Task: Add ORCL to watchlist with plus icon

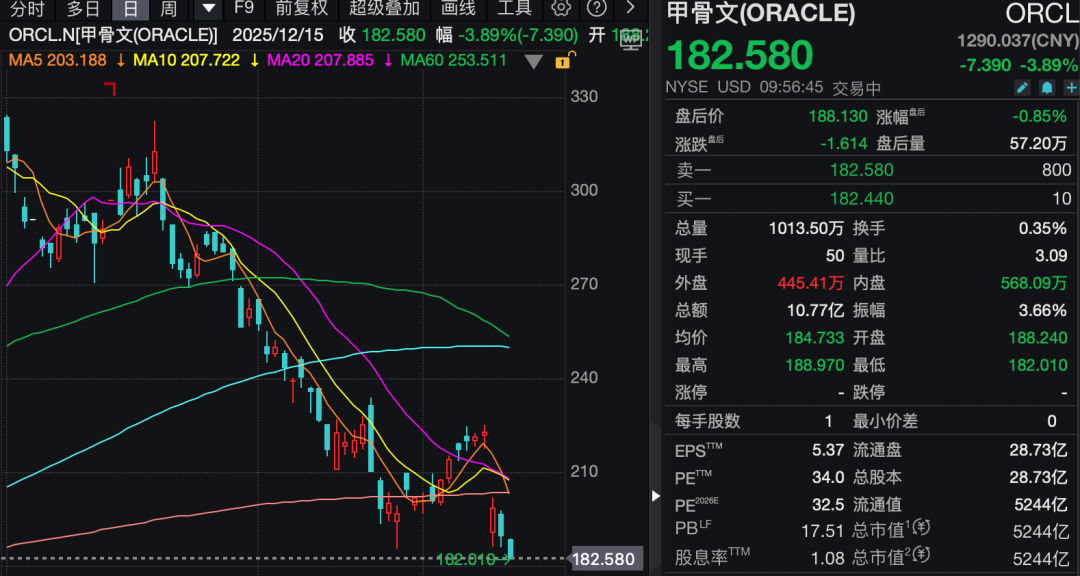Action: point(1071,88)
